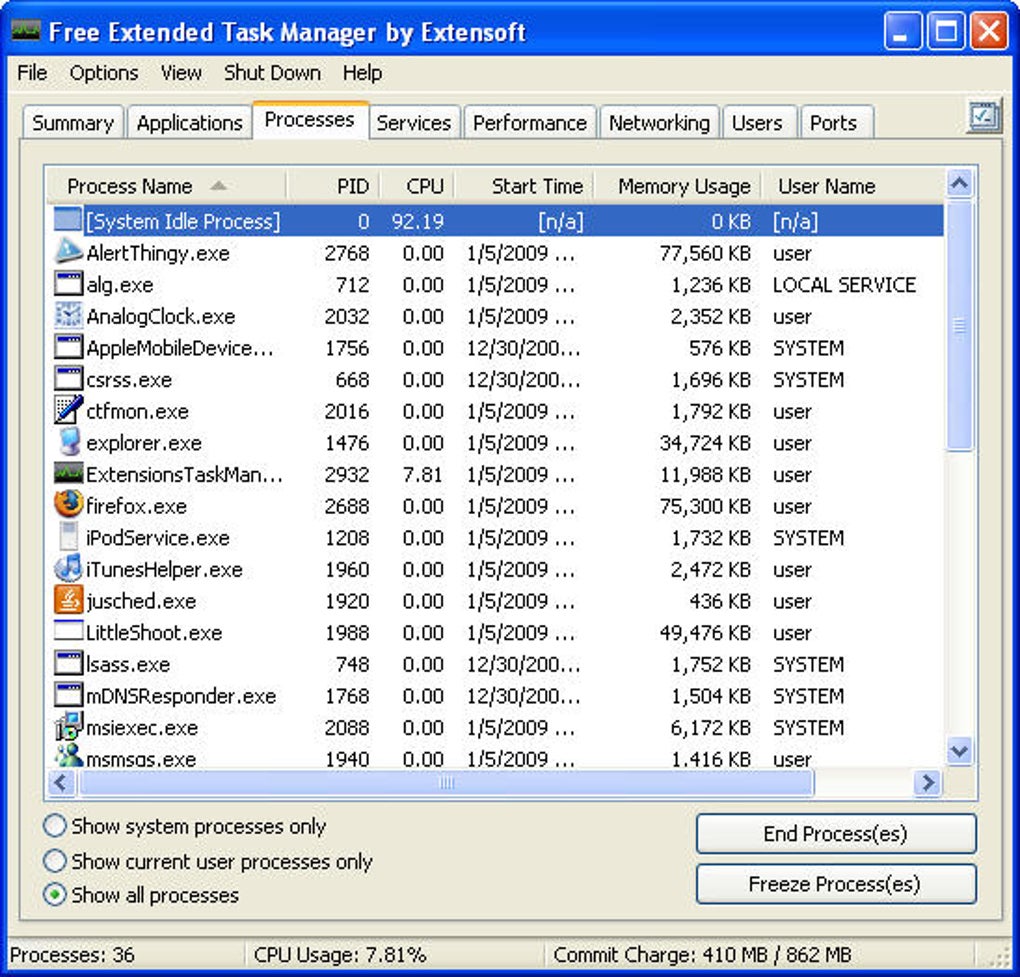Click LOCAL SERVICE user name cell
The width and height of the screenshot is (1020, 977).
point(844,284)
